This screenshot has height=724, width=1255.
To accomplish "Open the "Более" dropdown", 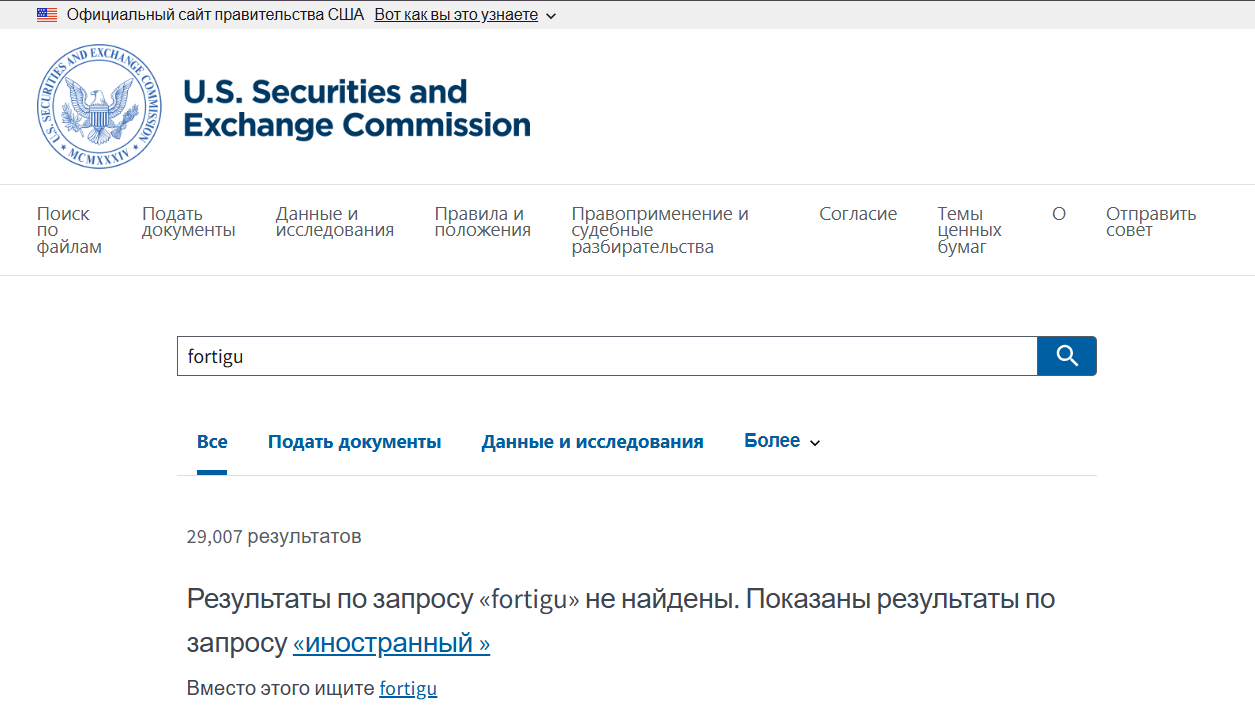I will click(782, 441).
